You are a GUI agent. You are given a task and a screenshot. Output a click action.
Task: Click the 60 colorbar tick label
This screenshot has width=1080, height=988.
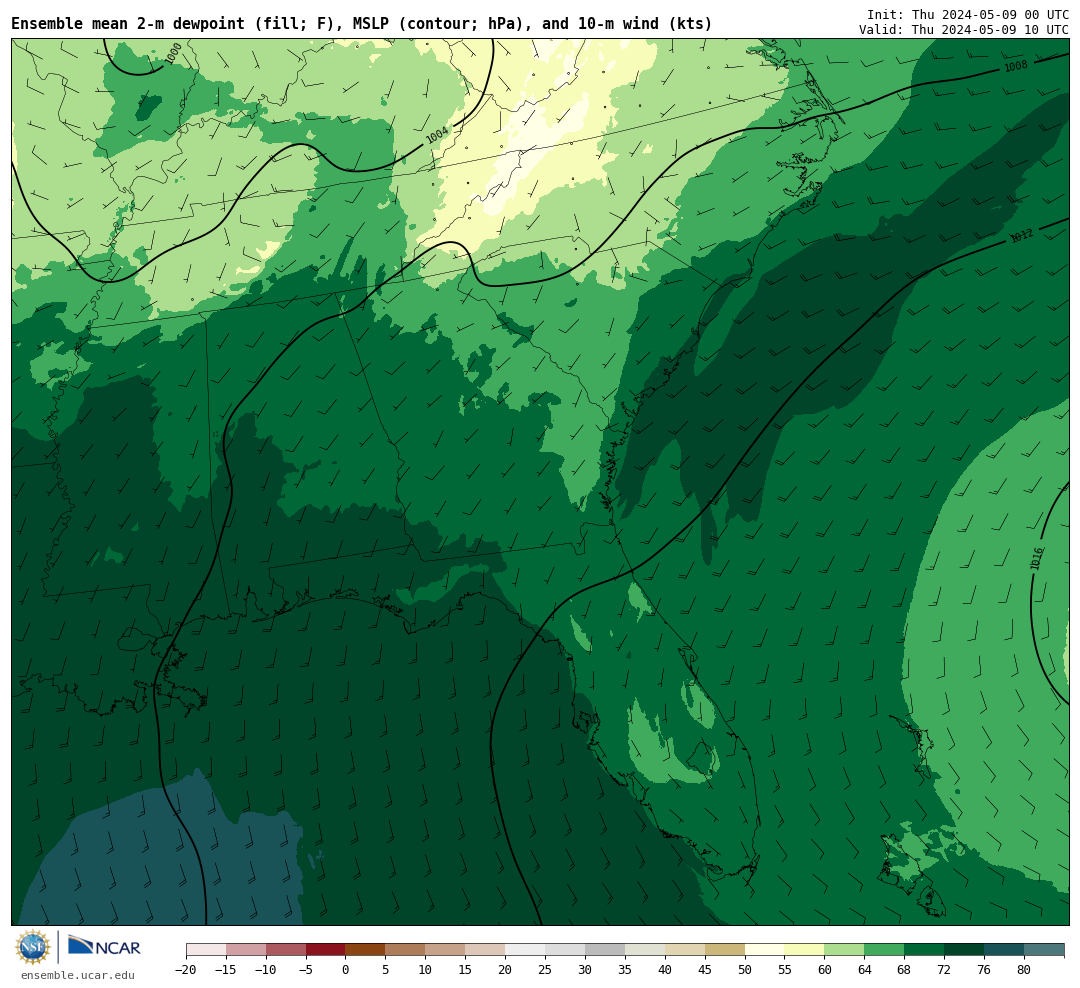click(825, 970)
